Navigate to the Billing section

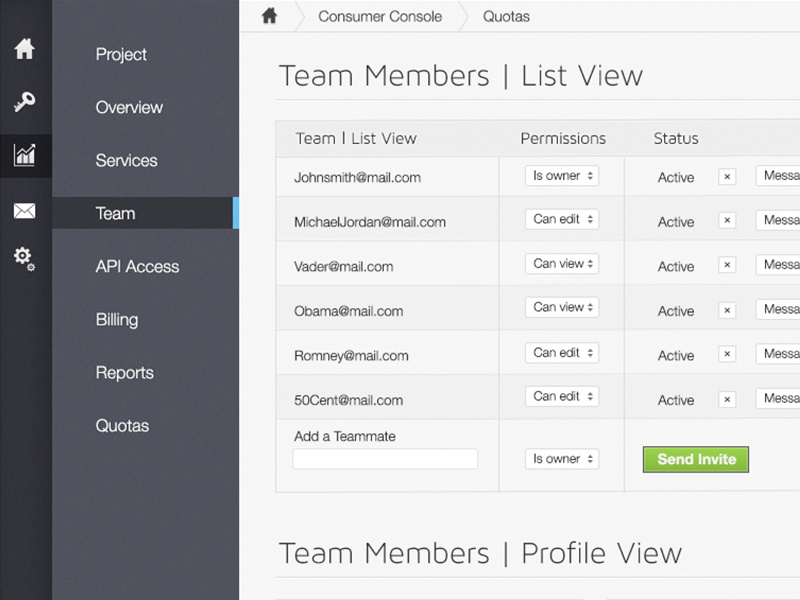click(117, 319)
